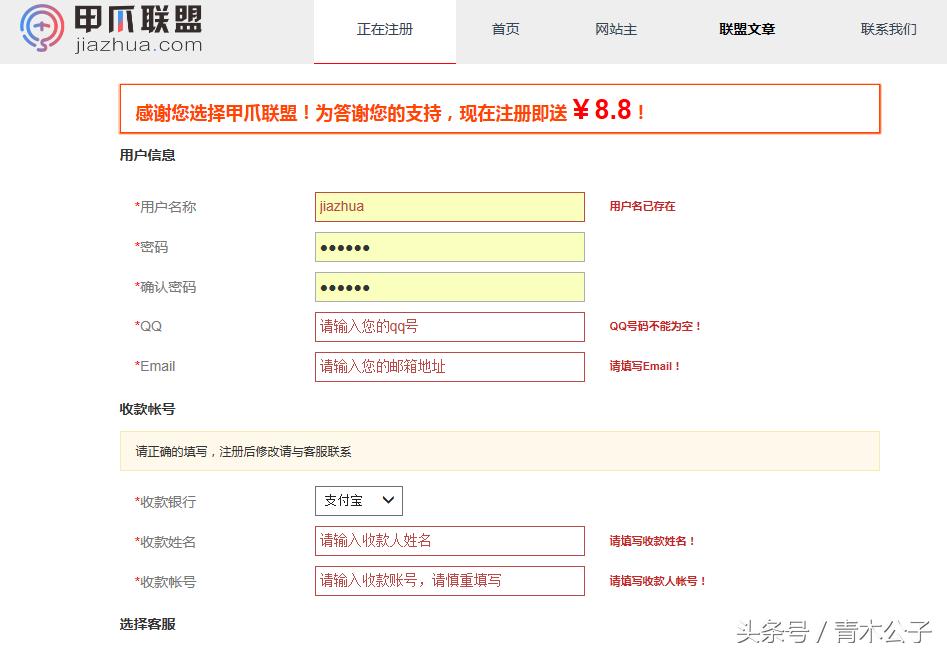Click the 收款帐号 payee account input
This screenshot has width=947, height=653.
pos(448,580)
